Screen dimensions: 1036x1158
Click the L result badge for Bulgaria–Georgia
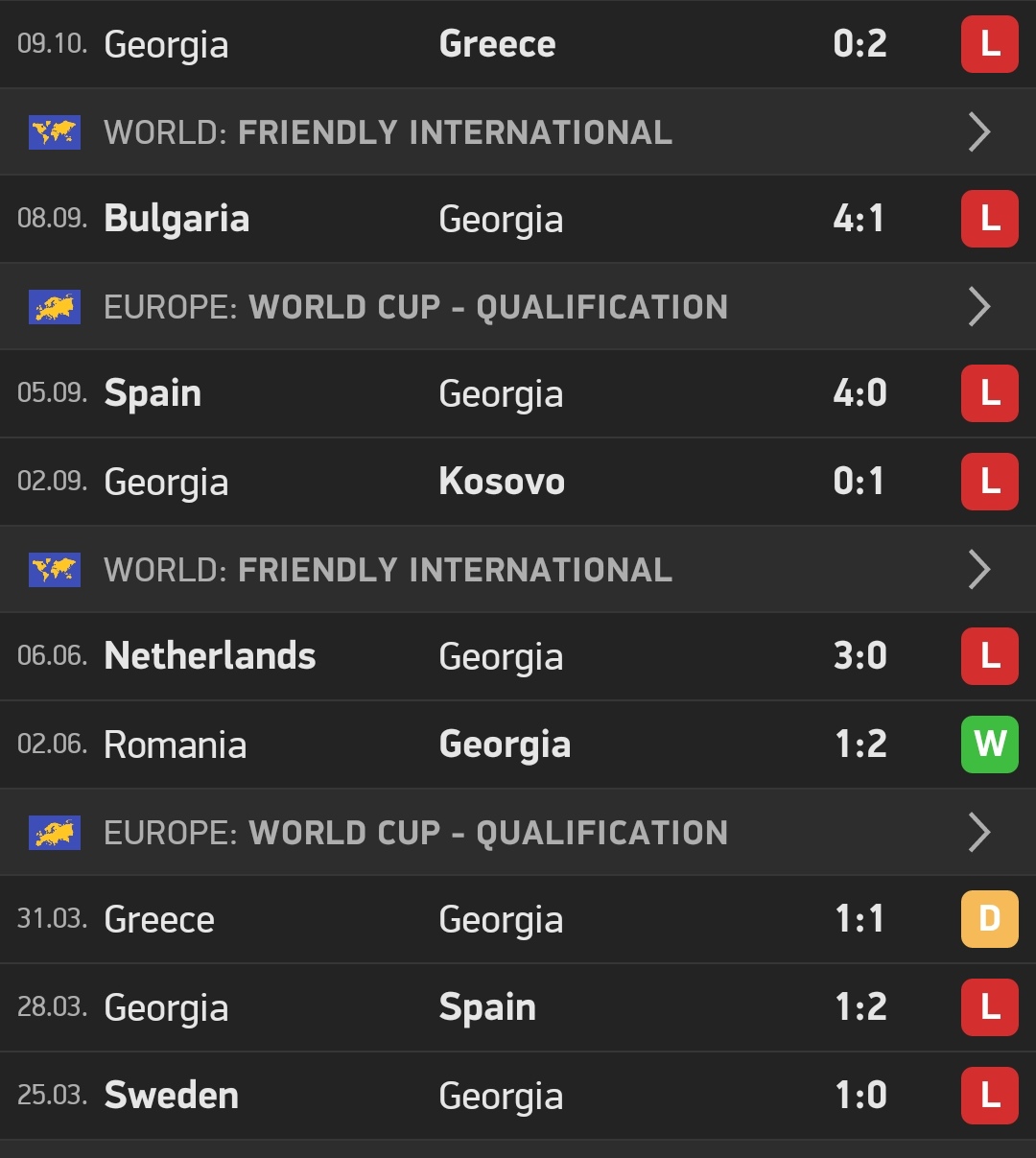pos(989,219)
